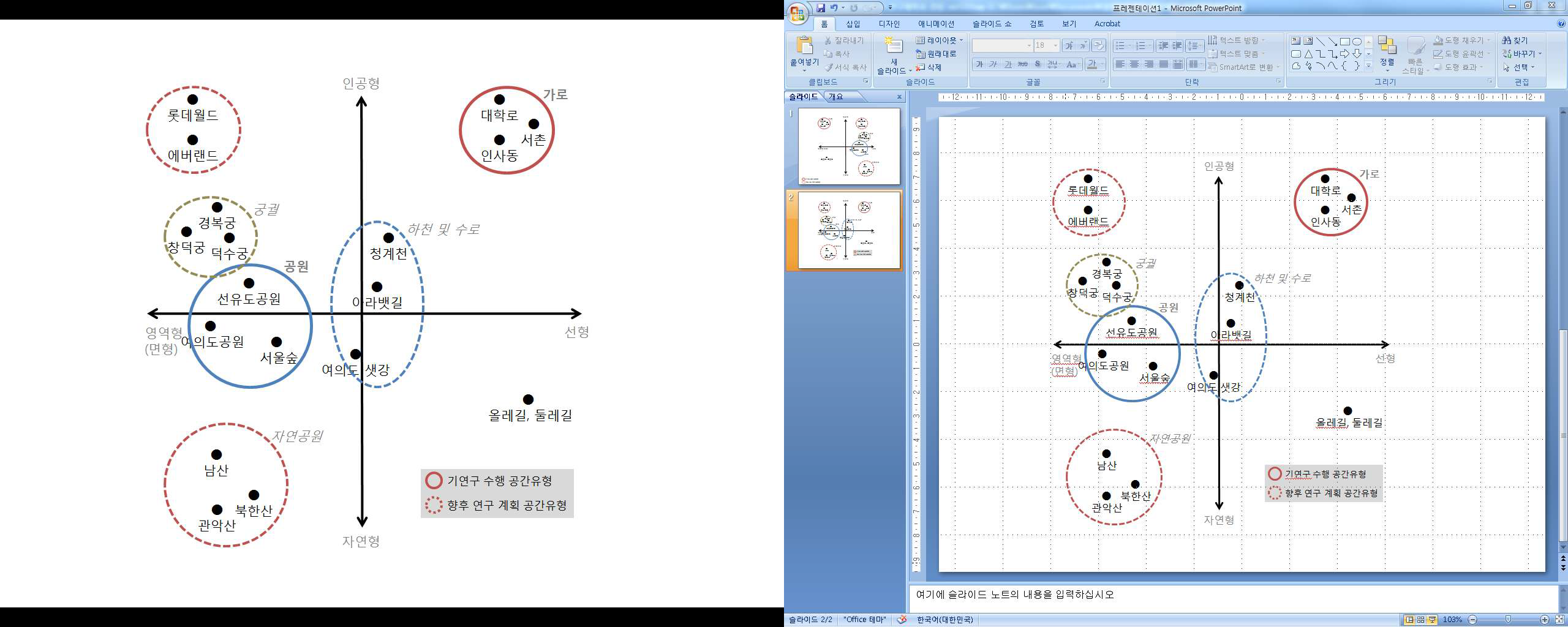Image resolution: width=1568 pixels, height=627 pixels.
Task: Open customize quick access toolbar dropdown
Action: [890, 8]
